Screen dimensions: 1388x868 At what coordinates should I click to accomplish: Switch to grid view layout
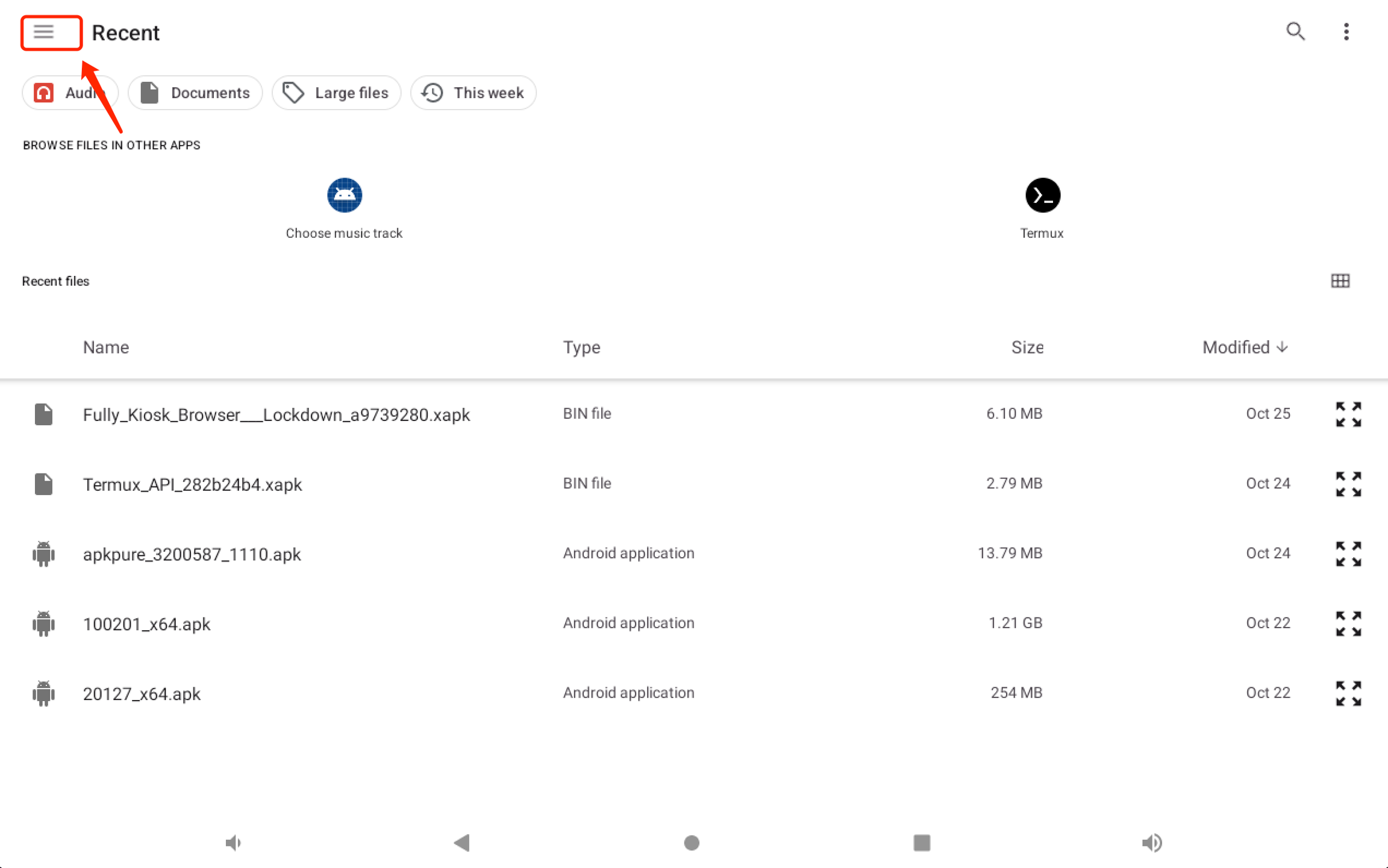pos(1340,281)
